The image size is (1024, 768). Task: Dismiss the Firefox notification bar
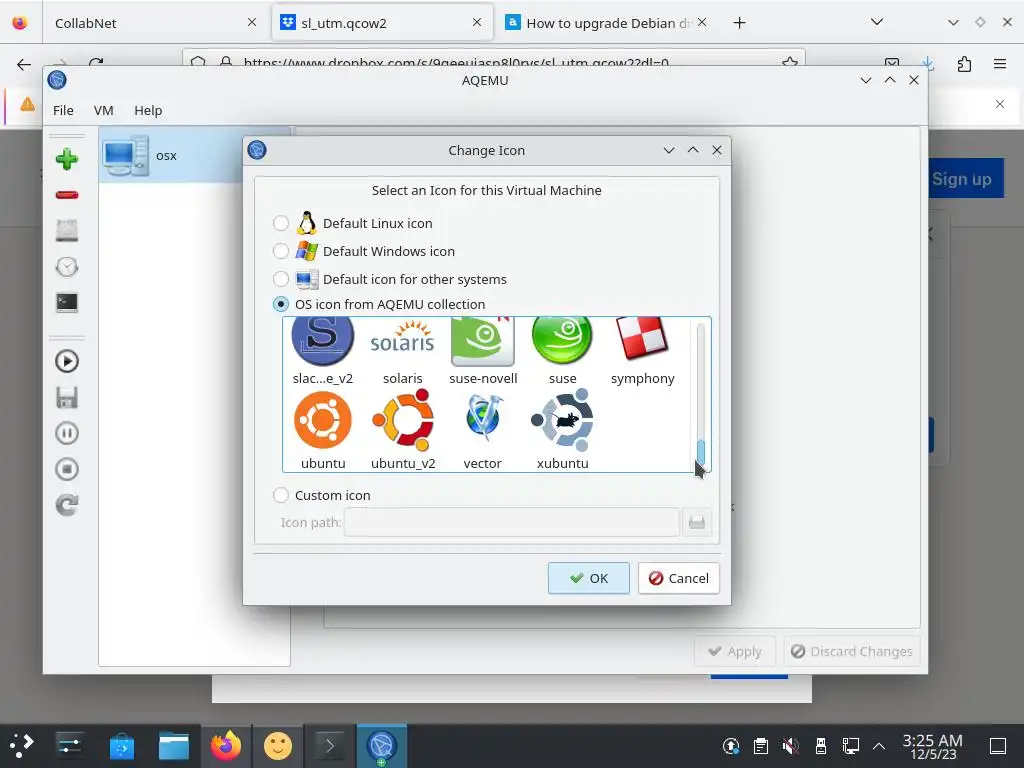[1000, 104]
